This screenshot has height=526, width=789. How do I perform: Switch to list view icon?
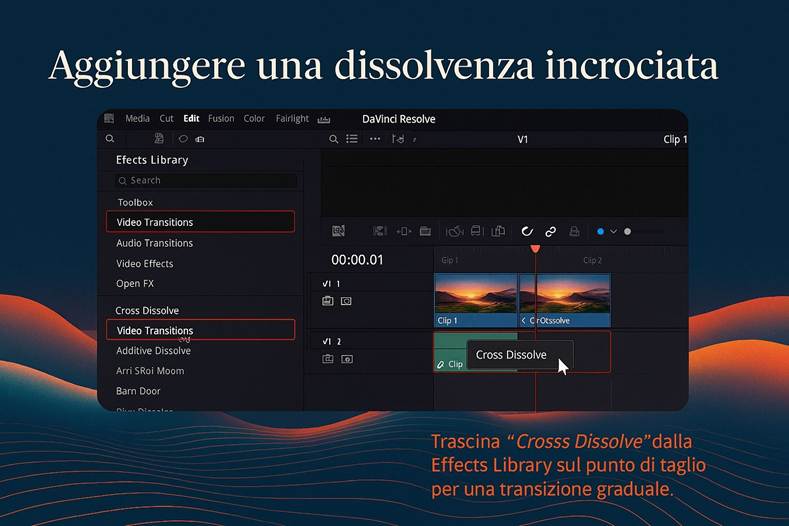[352, 138]
